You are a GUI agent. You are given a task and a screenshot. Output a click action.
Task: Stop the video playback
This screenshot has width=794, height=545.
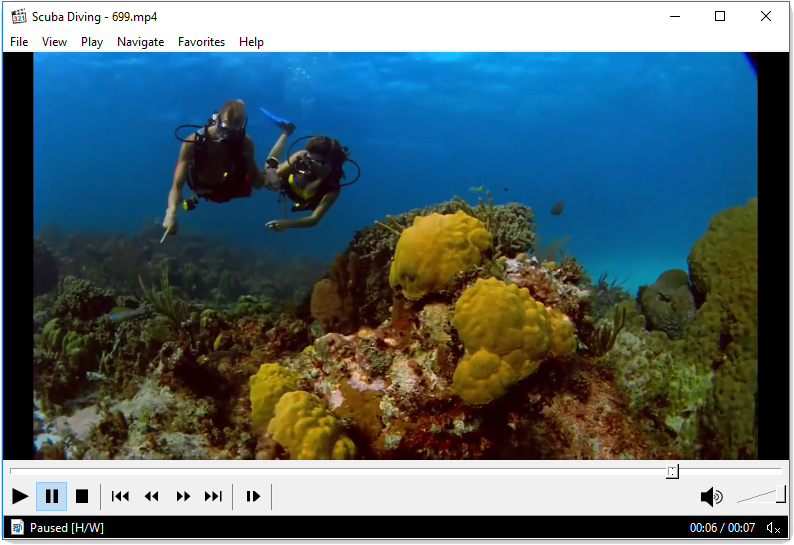coord(82,496)
